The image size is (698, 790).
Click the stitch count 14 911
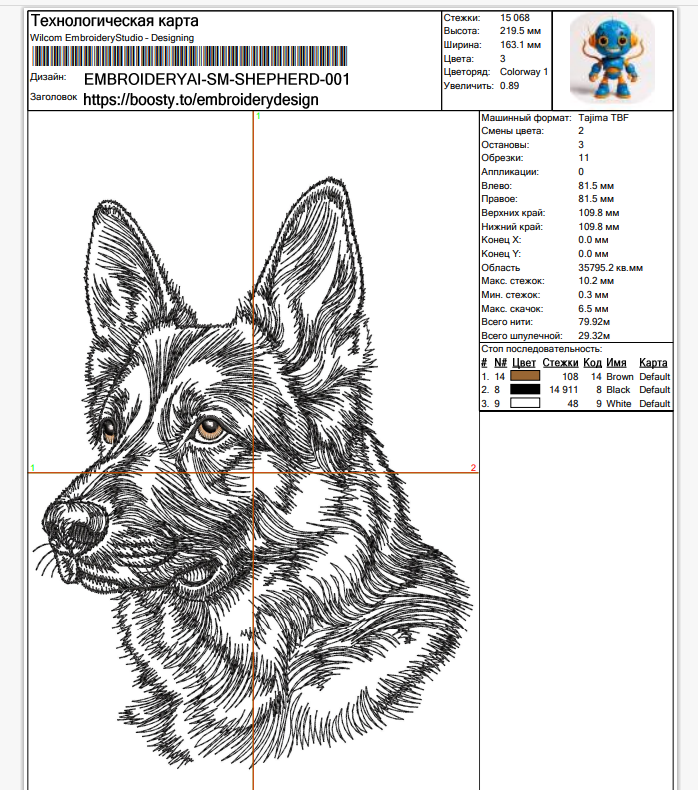563,390
